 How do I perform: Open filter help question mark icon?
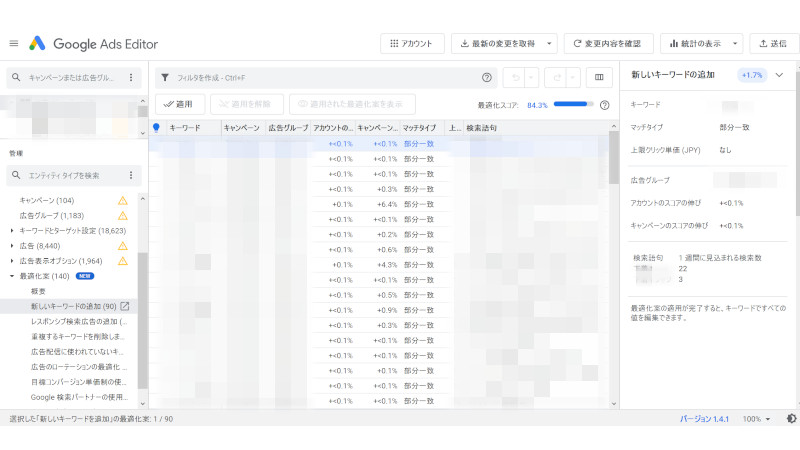pos(487,78)
